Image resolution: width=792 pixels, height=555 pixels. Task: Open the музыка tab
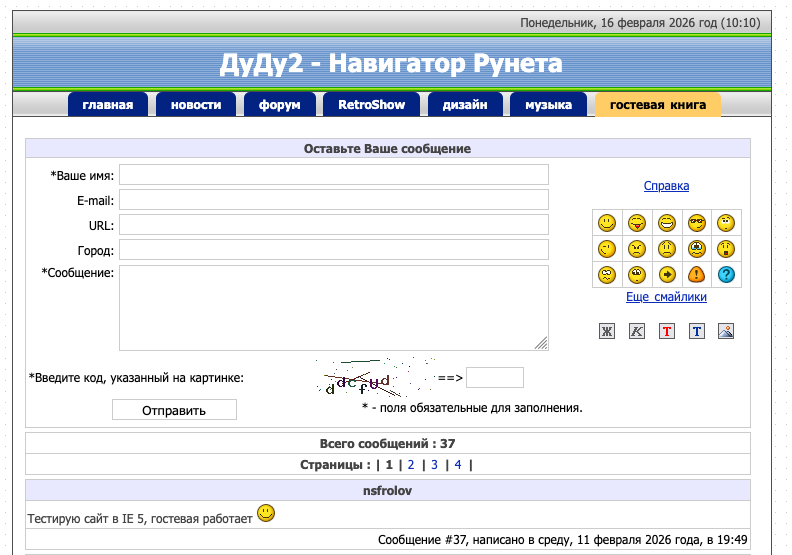[x=548, y=105]
